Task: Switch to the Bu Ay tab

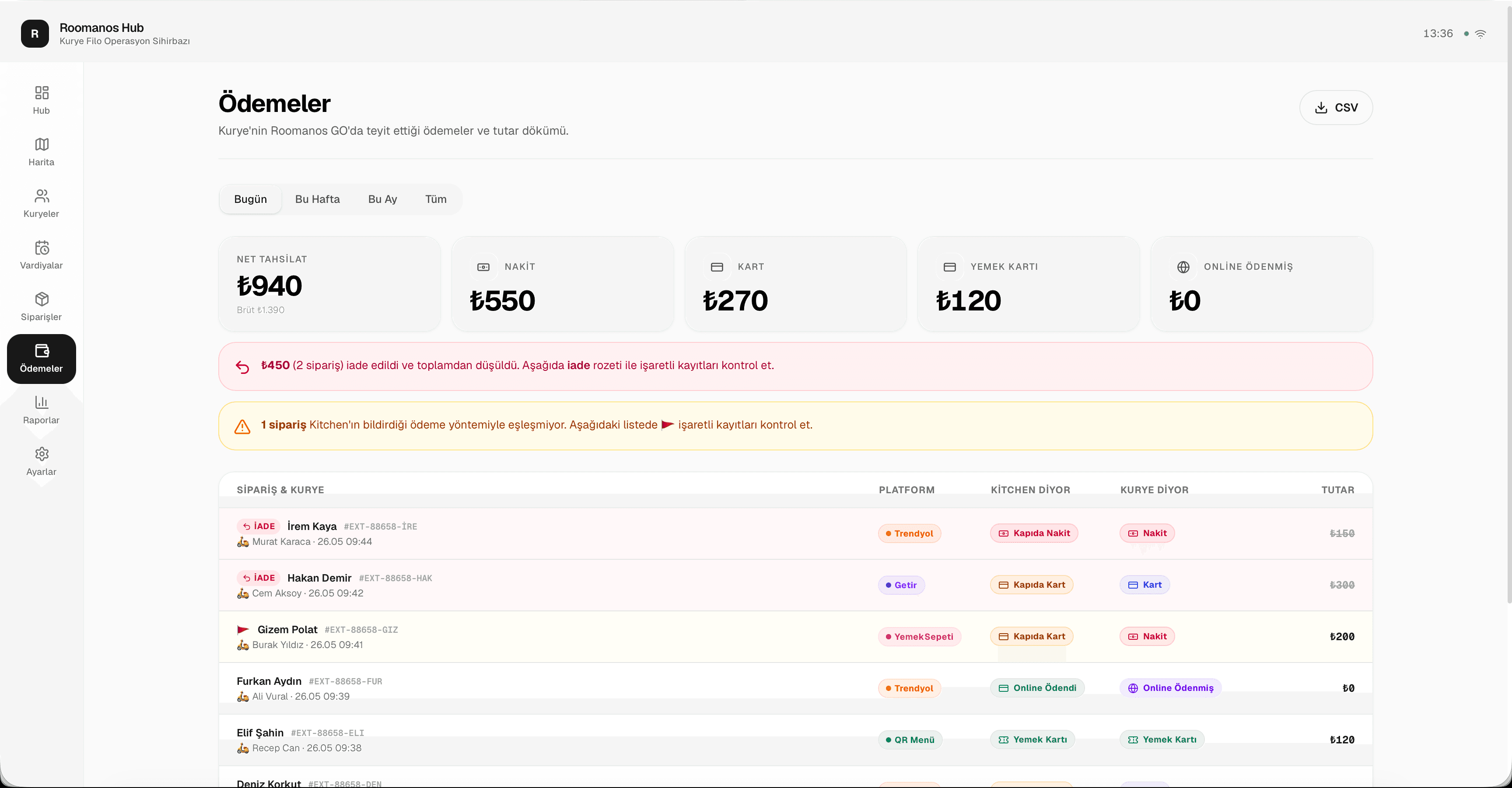Action: tap(383, 199)
